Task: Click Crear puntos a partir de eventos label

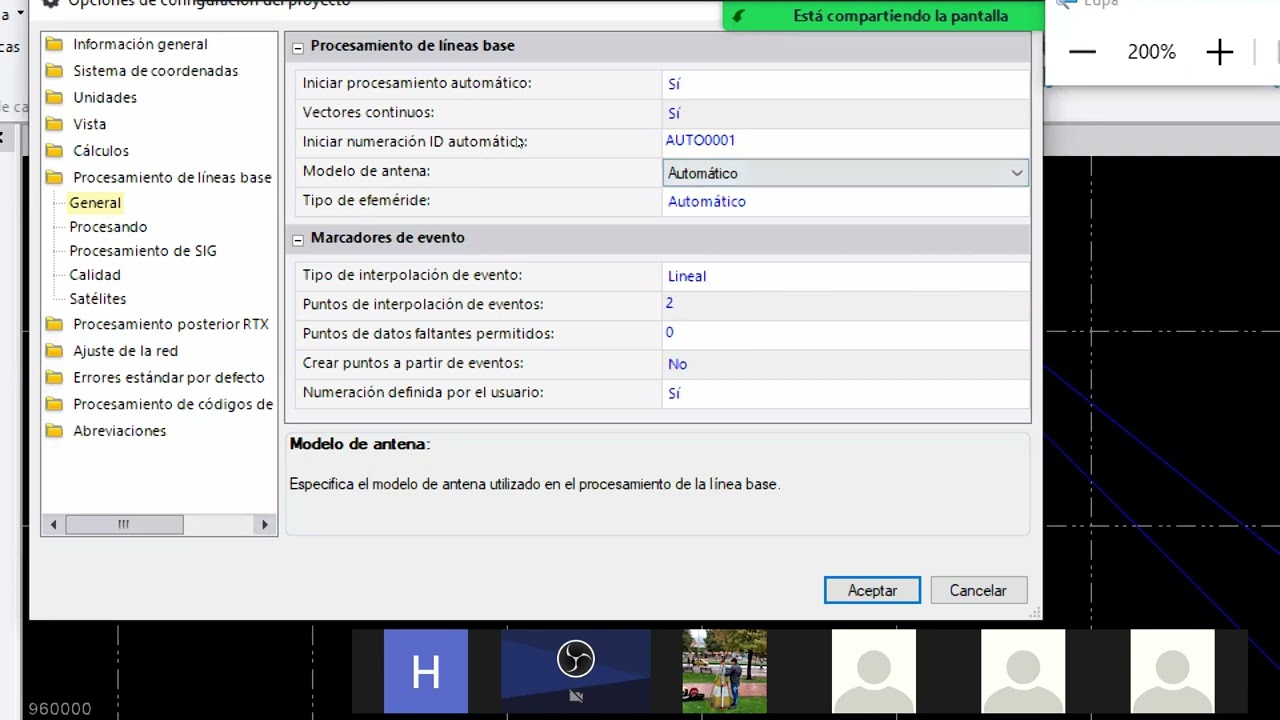Action: (x=413, y=363)
